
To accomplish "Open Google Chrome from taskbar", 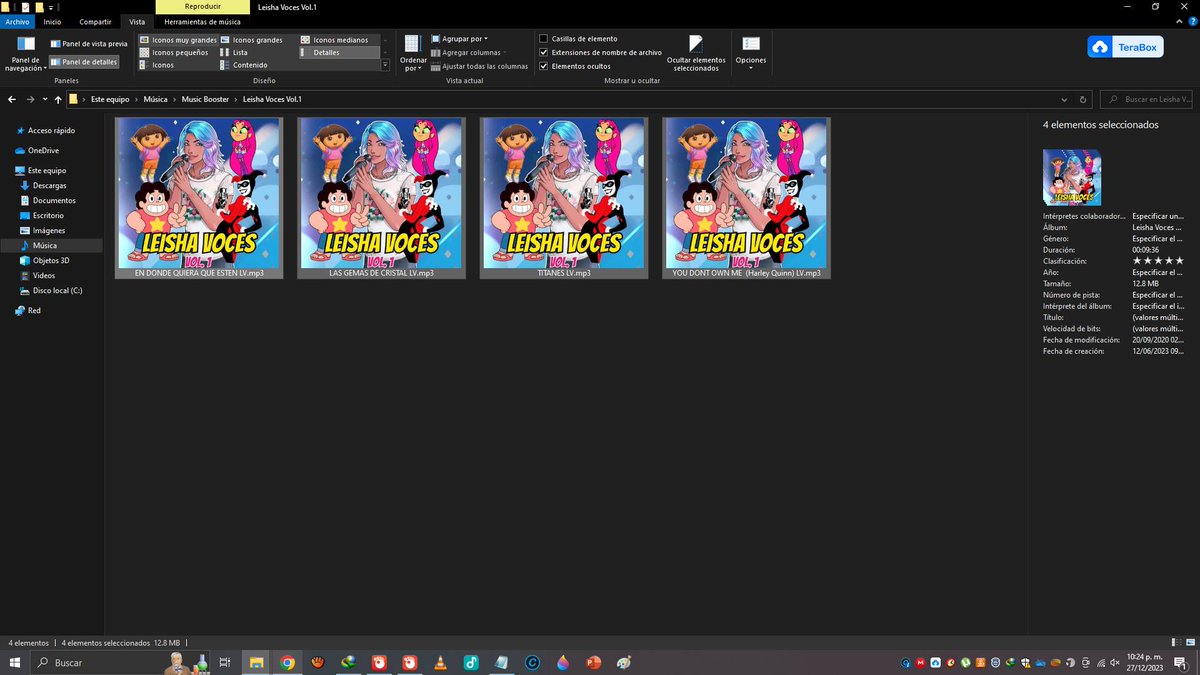I will coord(287,663).
